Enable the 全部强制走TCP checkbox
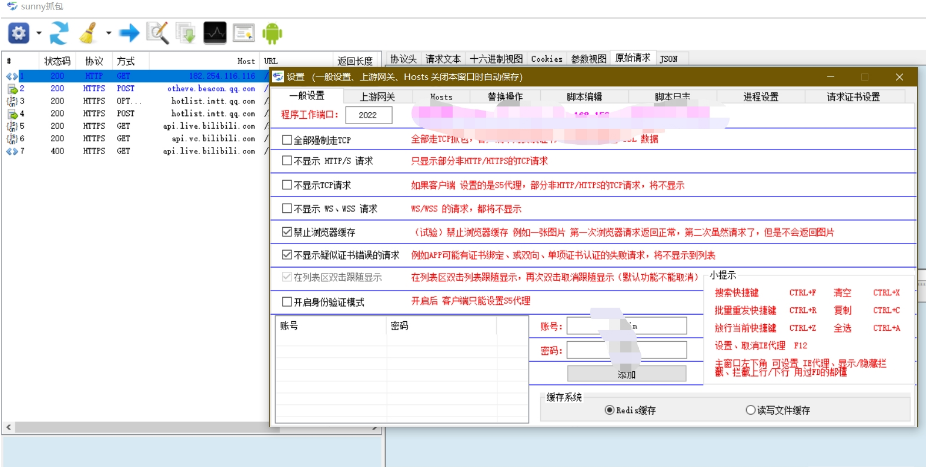This screenshot has width=926, height=467. [287, 140]
